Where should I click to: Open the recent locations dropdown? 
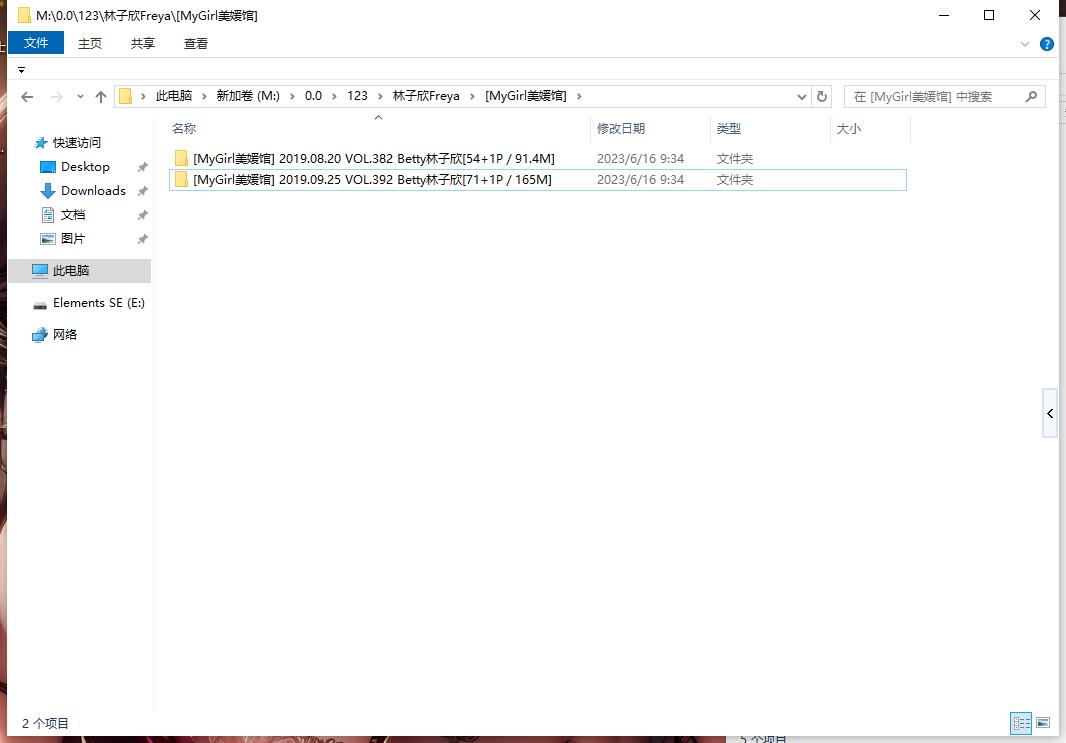click(x=80, y=97)
